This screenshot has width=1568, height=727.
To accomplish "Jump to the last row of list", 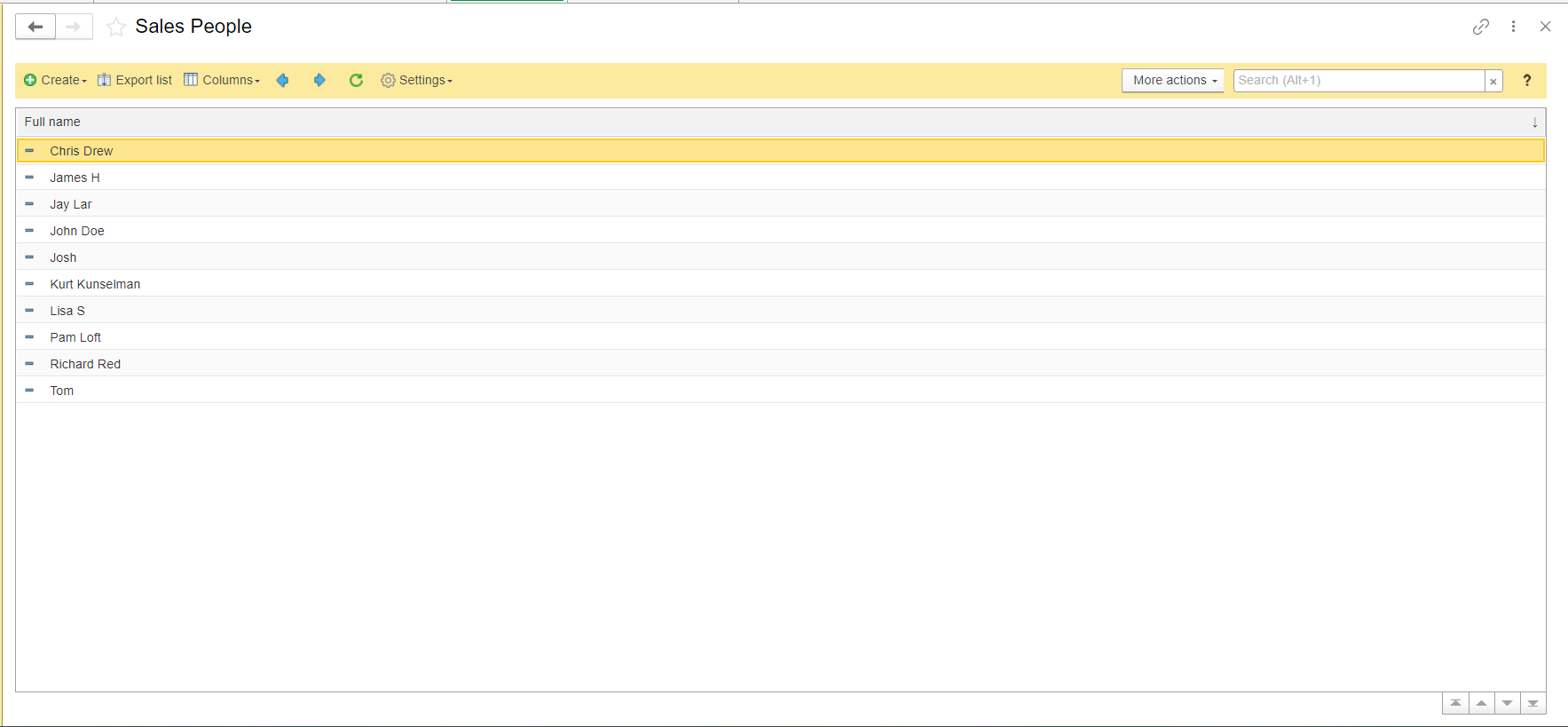I will point(1533,704).
